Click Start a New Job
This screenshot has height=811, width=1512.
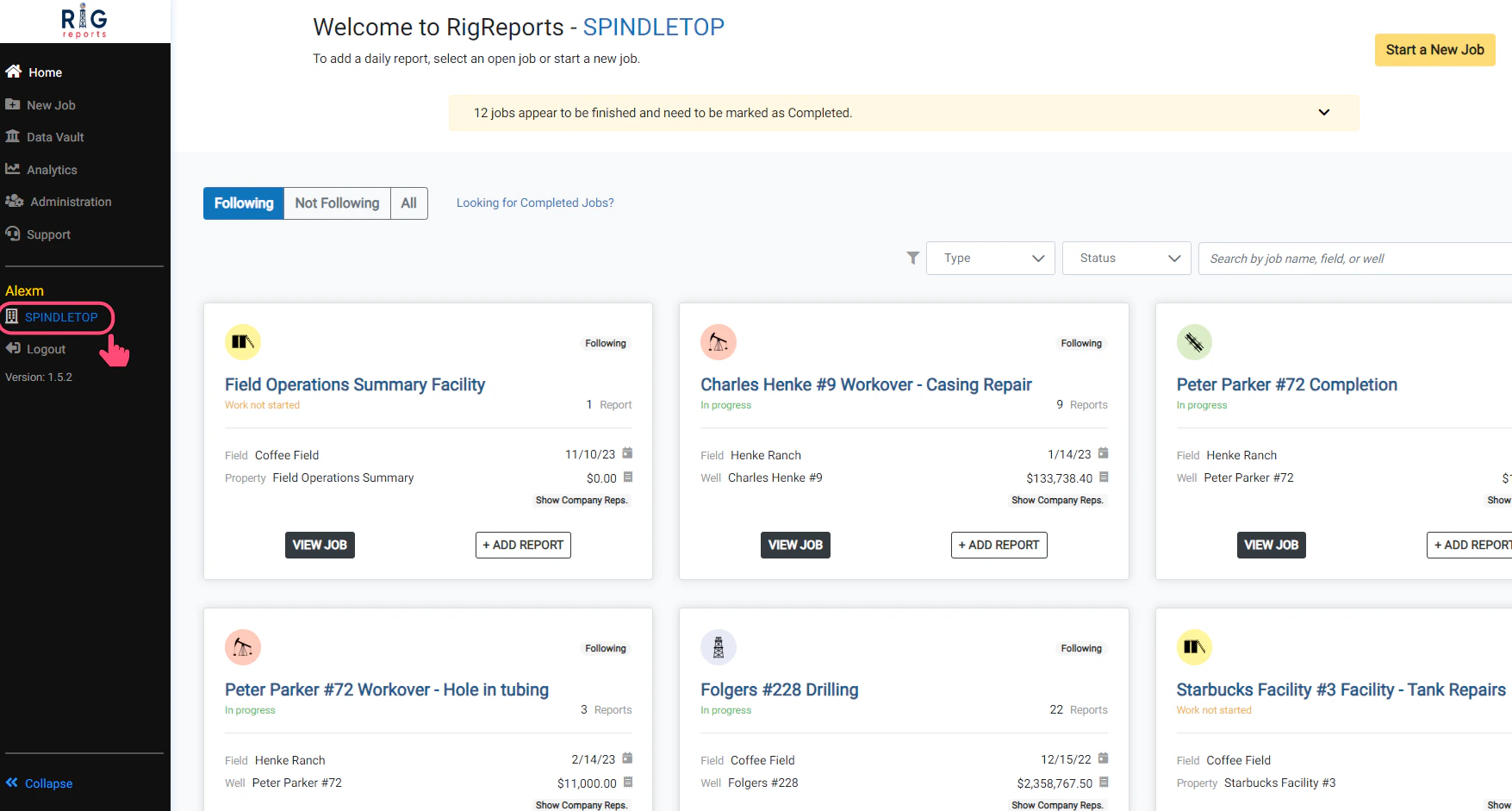pos(1434,49)
